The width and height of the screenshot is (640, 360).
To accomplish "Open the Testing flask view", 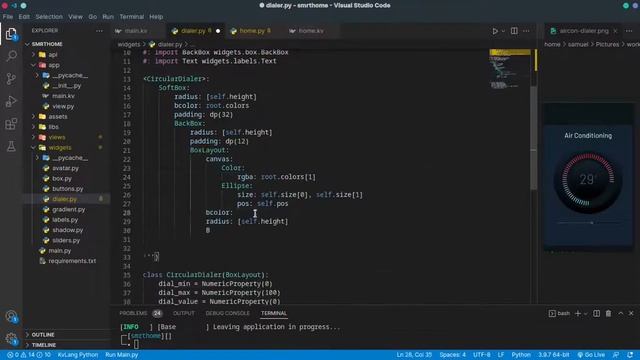I will [x=11, y=146].
